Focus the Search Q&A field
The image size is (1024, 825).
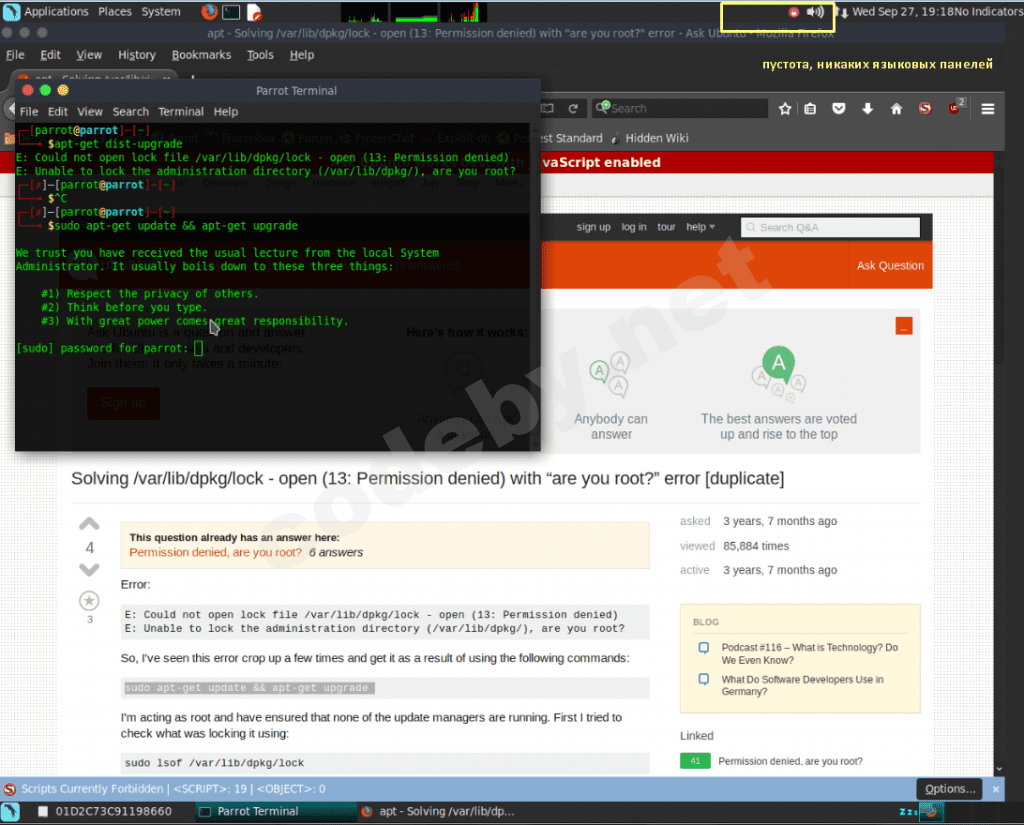[830, 227]
